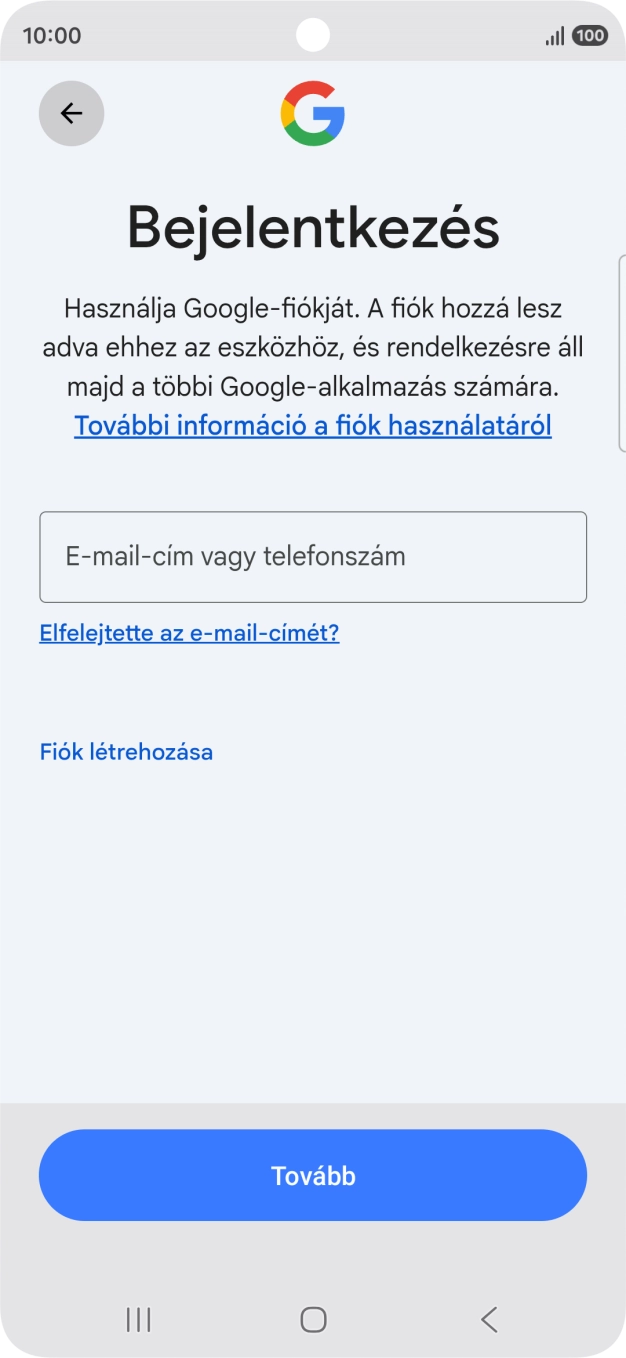Tap the circular back button background
Image resolution: width=626 pixels, height=1358 pixels.
(71, 113)
